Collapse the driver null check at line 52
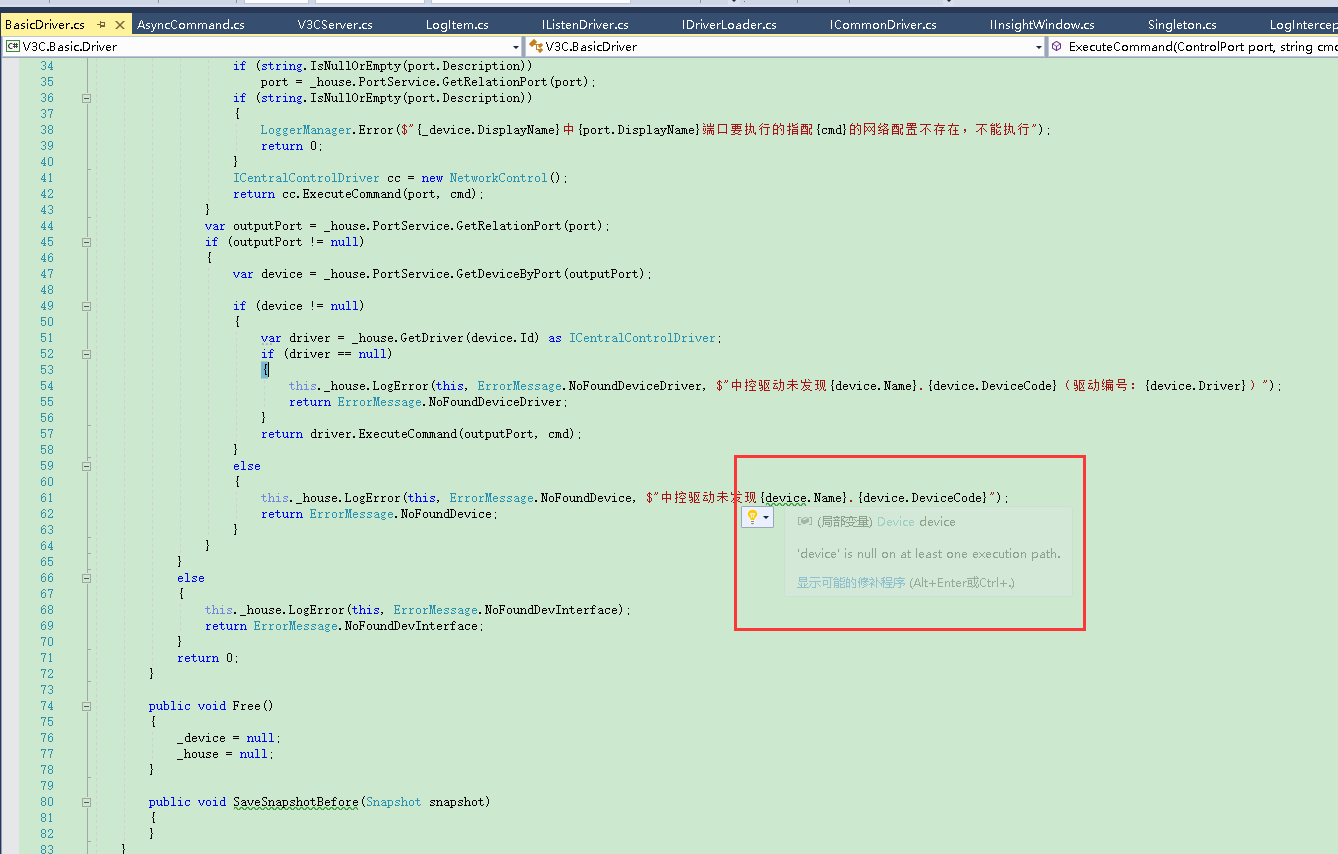Viewport: 1338px width, 854px height. point(86,354)
